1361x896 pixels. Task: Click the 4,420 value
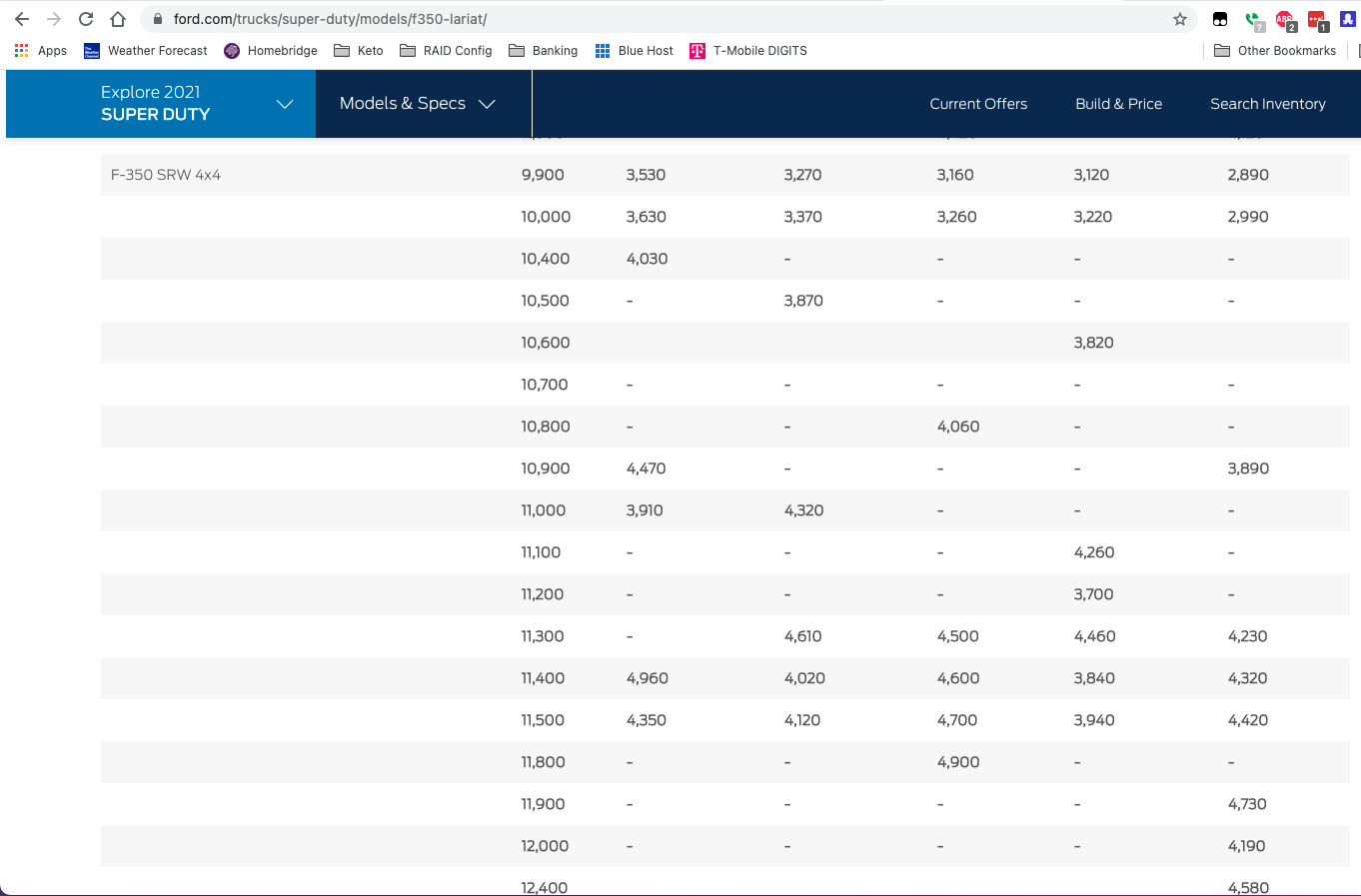(x=1247, y=720)
